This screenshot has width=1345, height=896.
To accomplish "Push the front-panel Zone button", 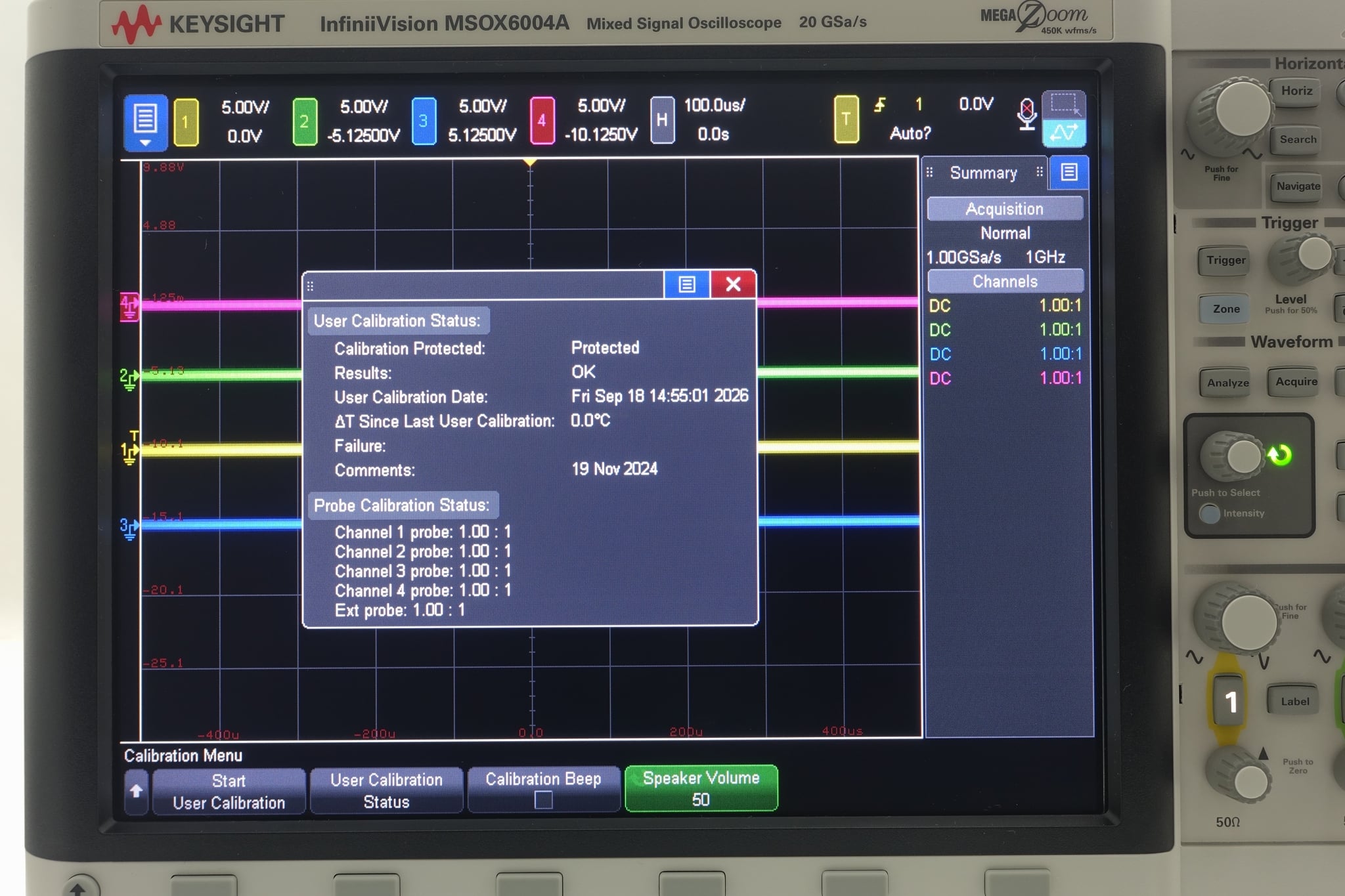I will point(1225,309).
